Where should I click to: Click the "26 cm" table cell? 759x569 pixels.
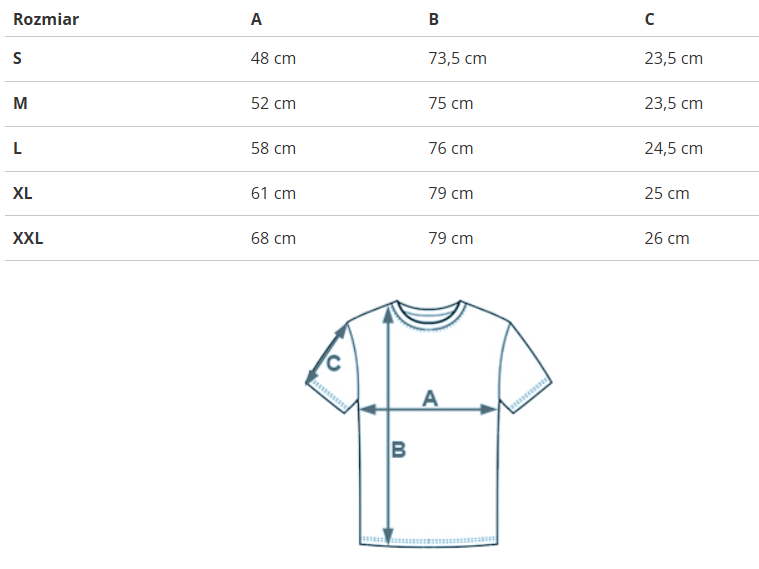(x=667, y=238)
